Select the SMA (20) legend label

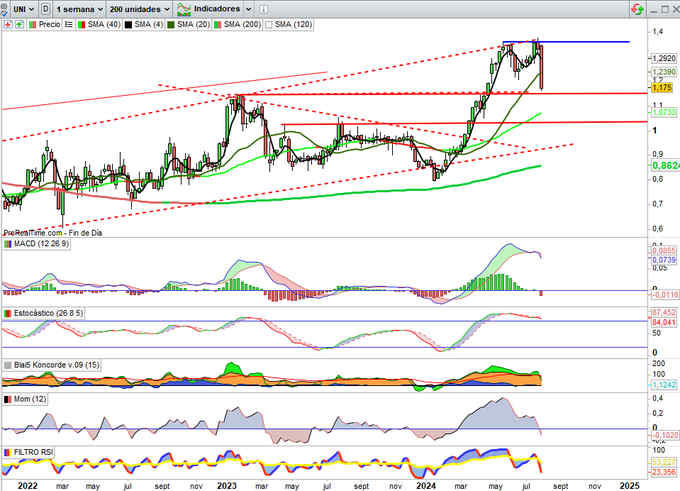(x=193, y=25)
